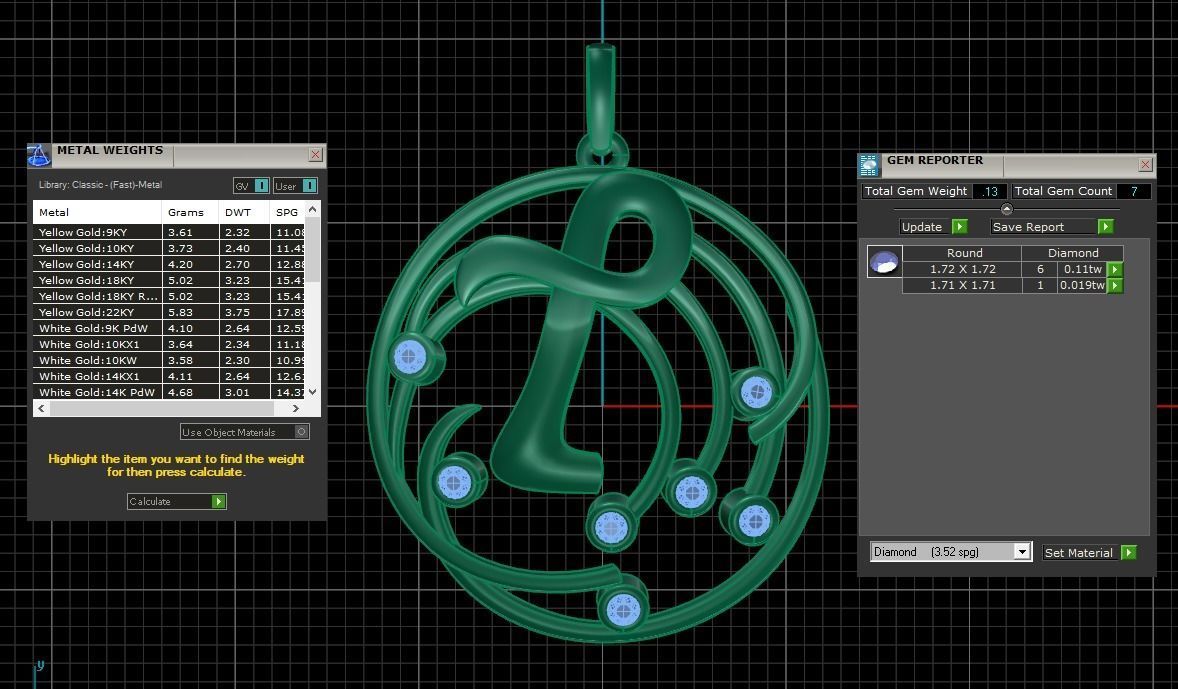1178x689 pixels.
Task: Click the 1.71 X 1.71 gem size cell
Action: [962, 286]
